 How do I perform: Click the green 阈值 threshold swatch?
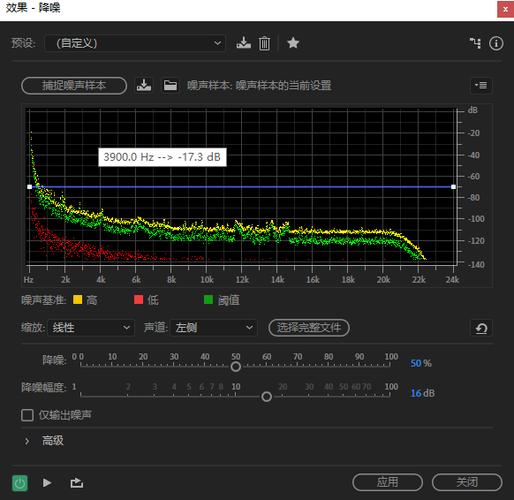click(208, 300)
